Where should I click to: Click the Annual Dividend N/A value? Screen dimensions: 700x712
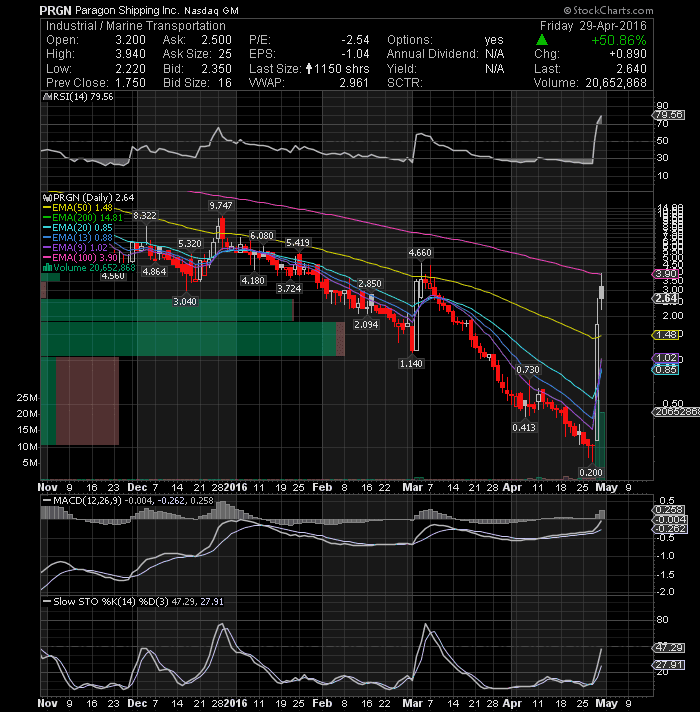point(494,54)
